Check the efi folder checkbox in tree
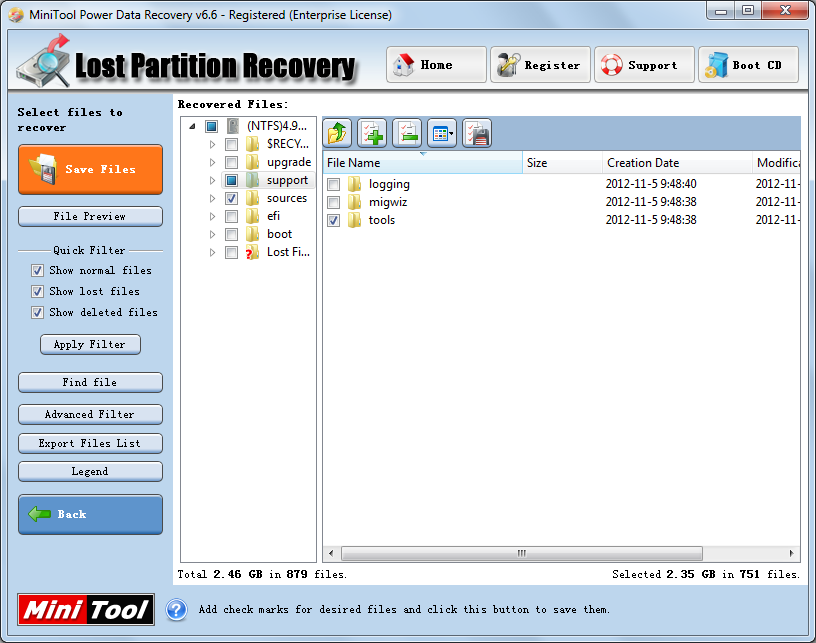Screen dimensions: 816x643 click(x=232, y=216)
